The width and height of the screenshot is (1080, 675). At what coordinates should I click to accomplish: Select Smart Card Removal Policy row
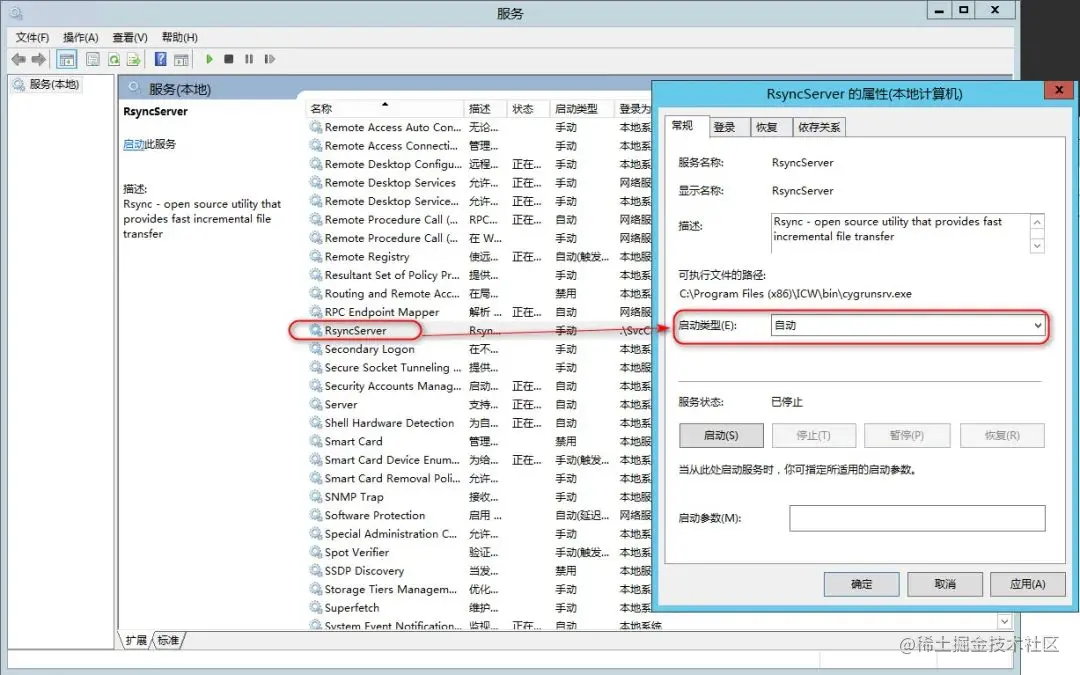pos(479,478)
